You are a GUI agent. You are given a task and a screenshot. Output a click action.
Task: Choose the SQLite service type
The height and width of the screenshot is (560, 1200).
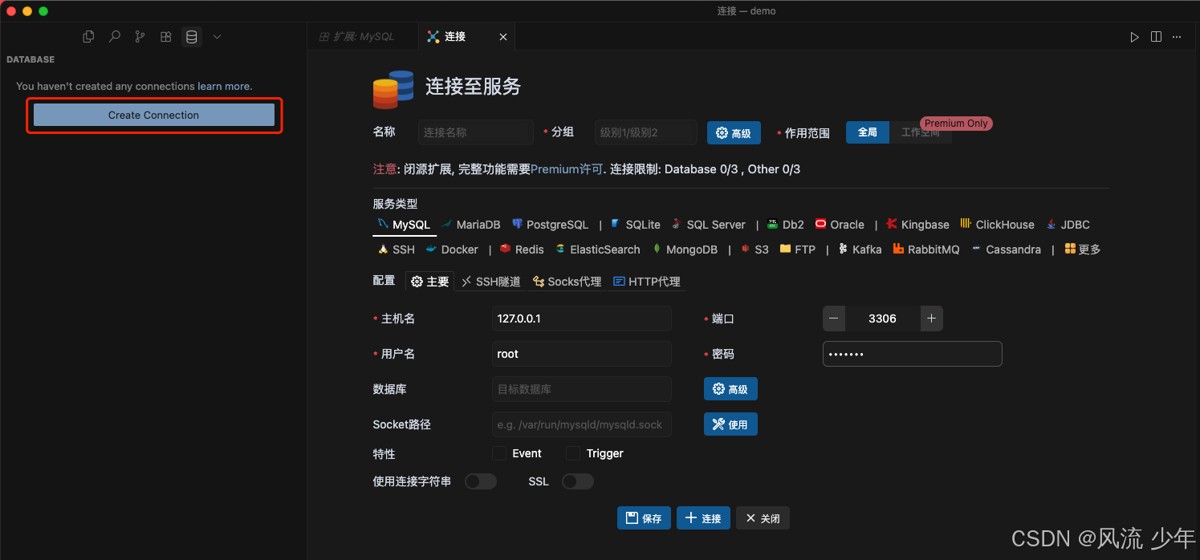[x=635, y=225]
